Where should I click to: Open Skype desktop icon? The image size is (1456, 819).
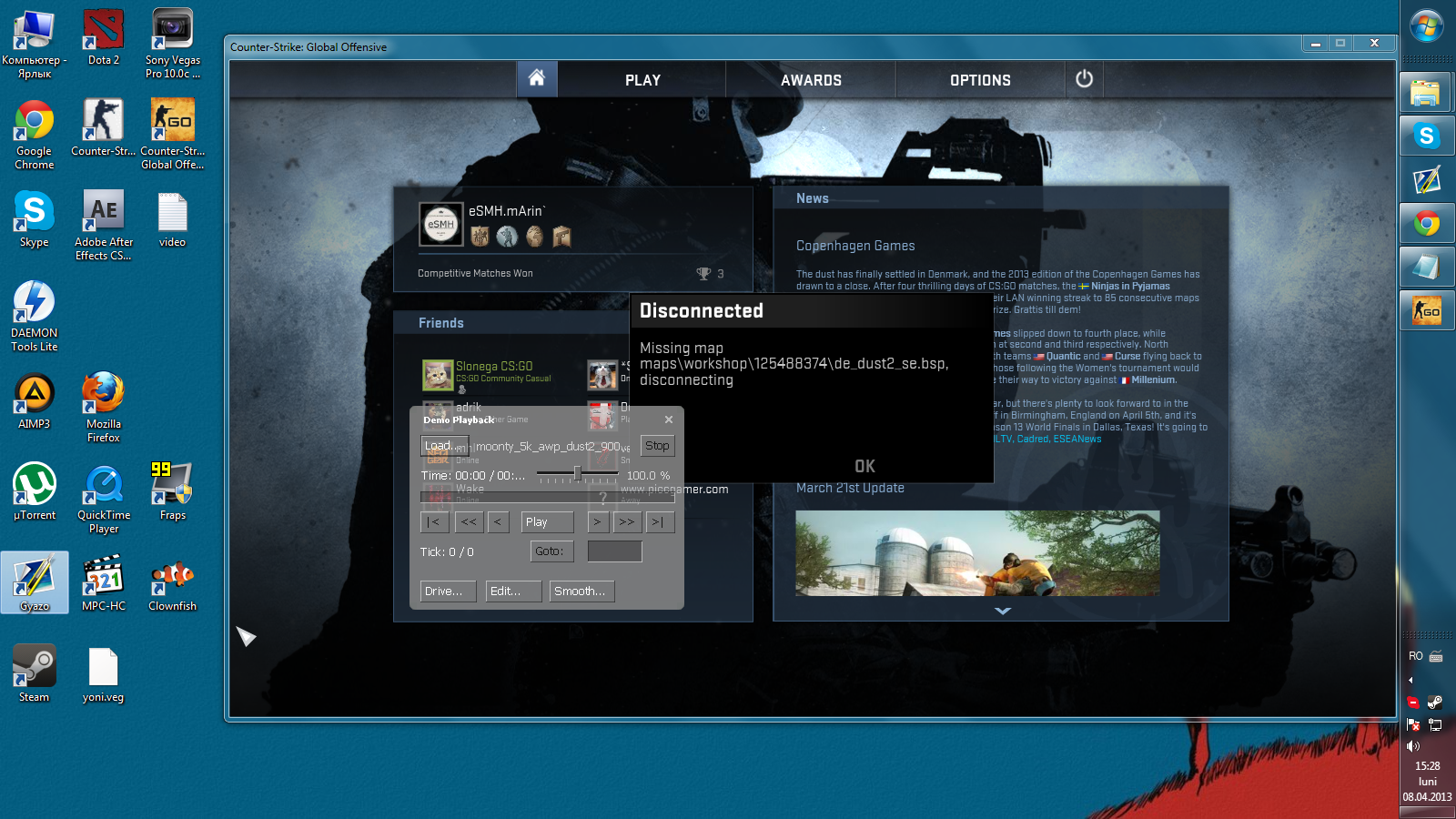[35, 219]
